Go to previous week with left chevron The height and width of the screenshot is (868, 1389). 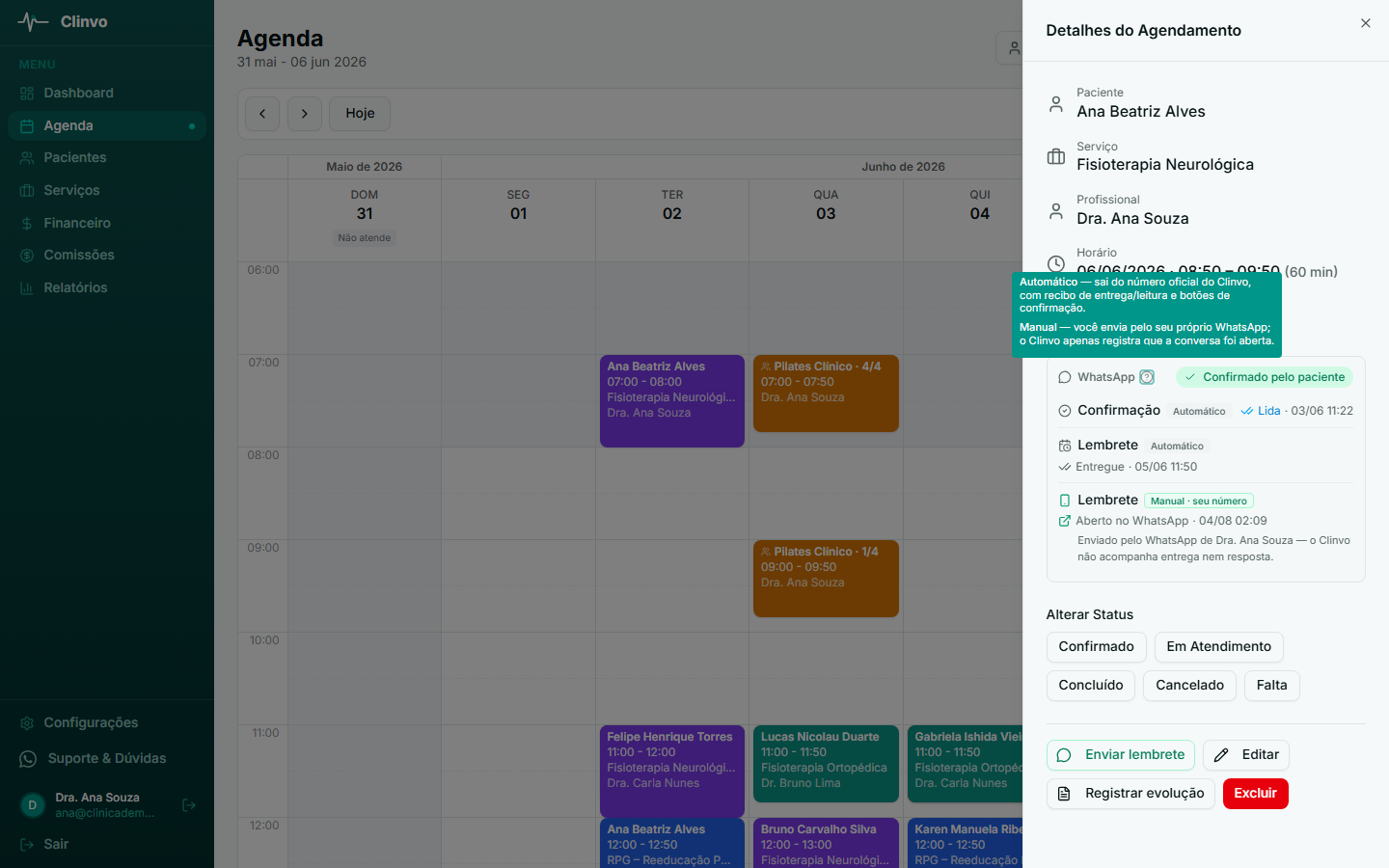tap(262, 114)
